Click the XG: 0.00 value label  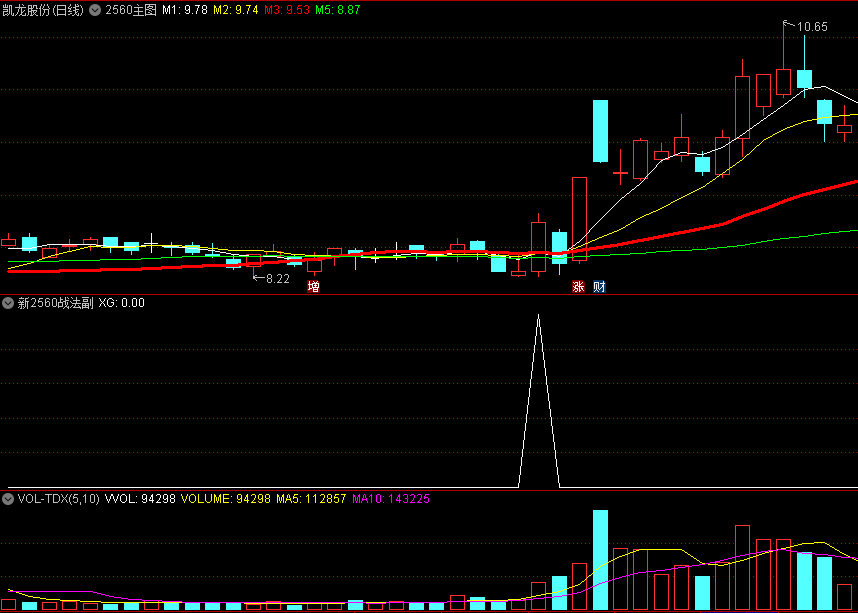[x=121, y=303]
